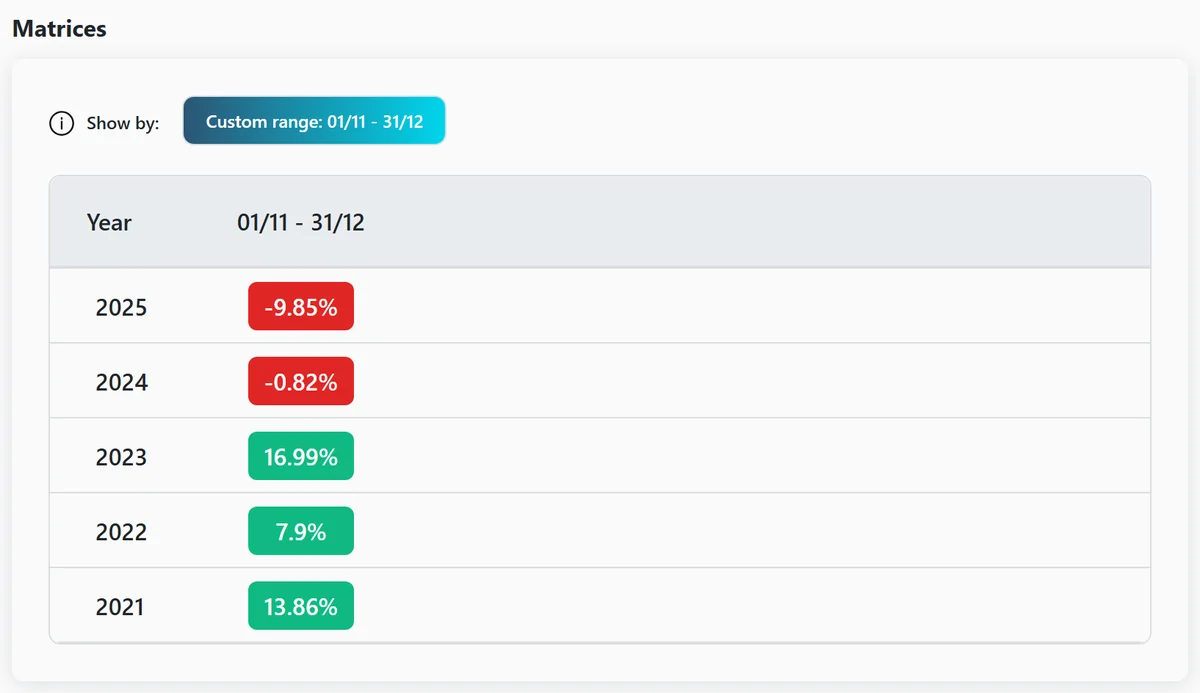Select the 2022 year row label

point(121,532)
